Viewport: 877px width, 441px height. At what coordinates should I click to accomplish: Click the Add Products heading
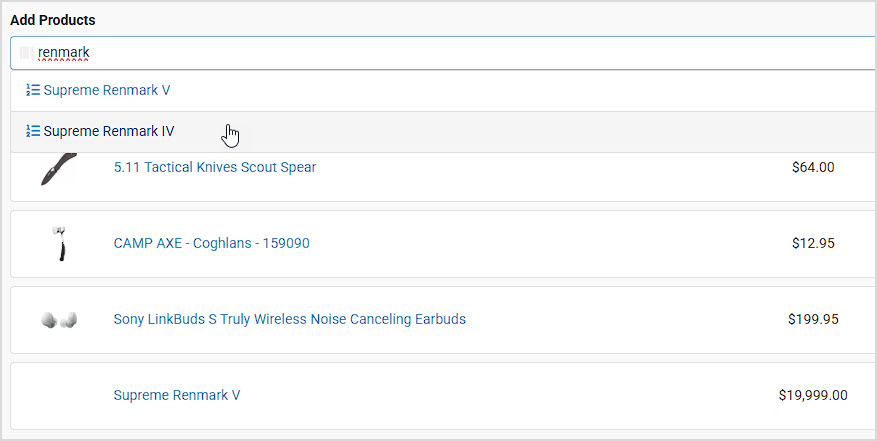(53, 20)
